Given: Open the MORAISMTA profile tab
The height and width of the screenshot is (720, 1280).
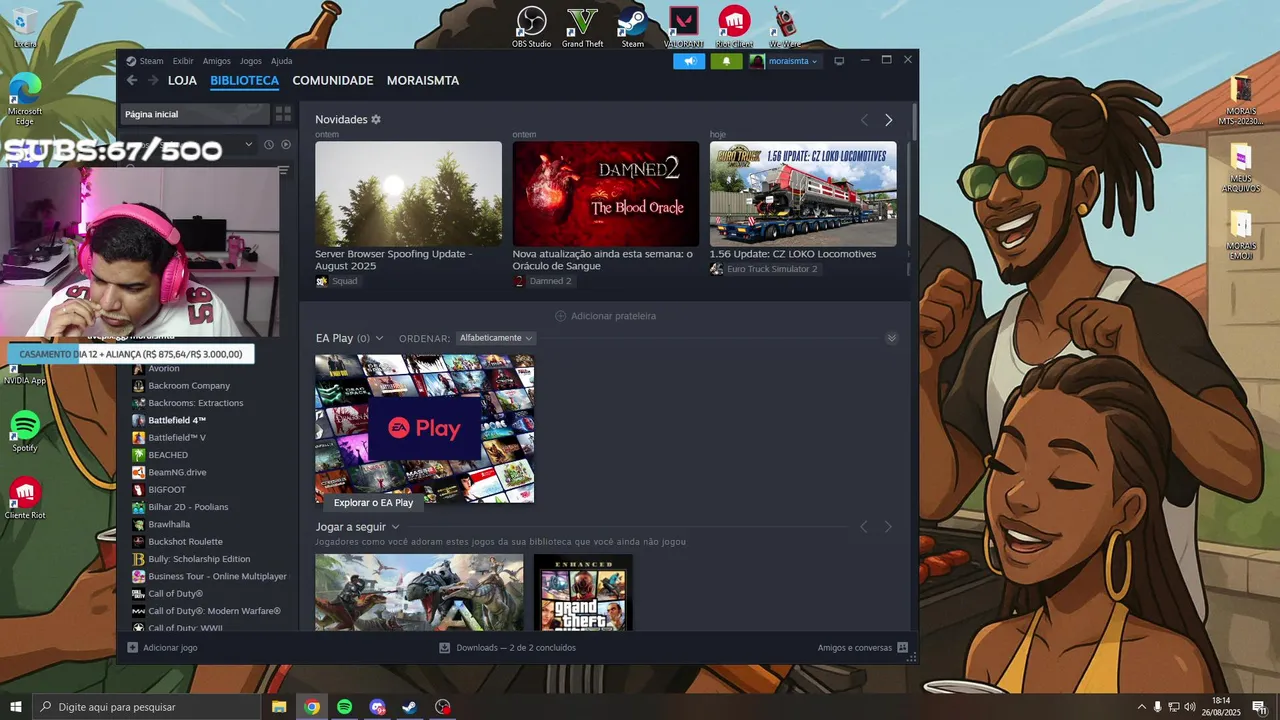Looking at the screenshot, I should (x=423, y=80).
